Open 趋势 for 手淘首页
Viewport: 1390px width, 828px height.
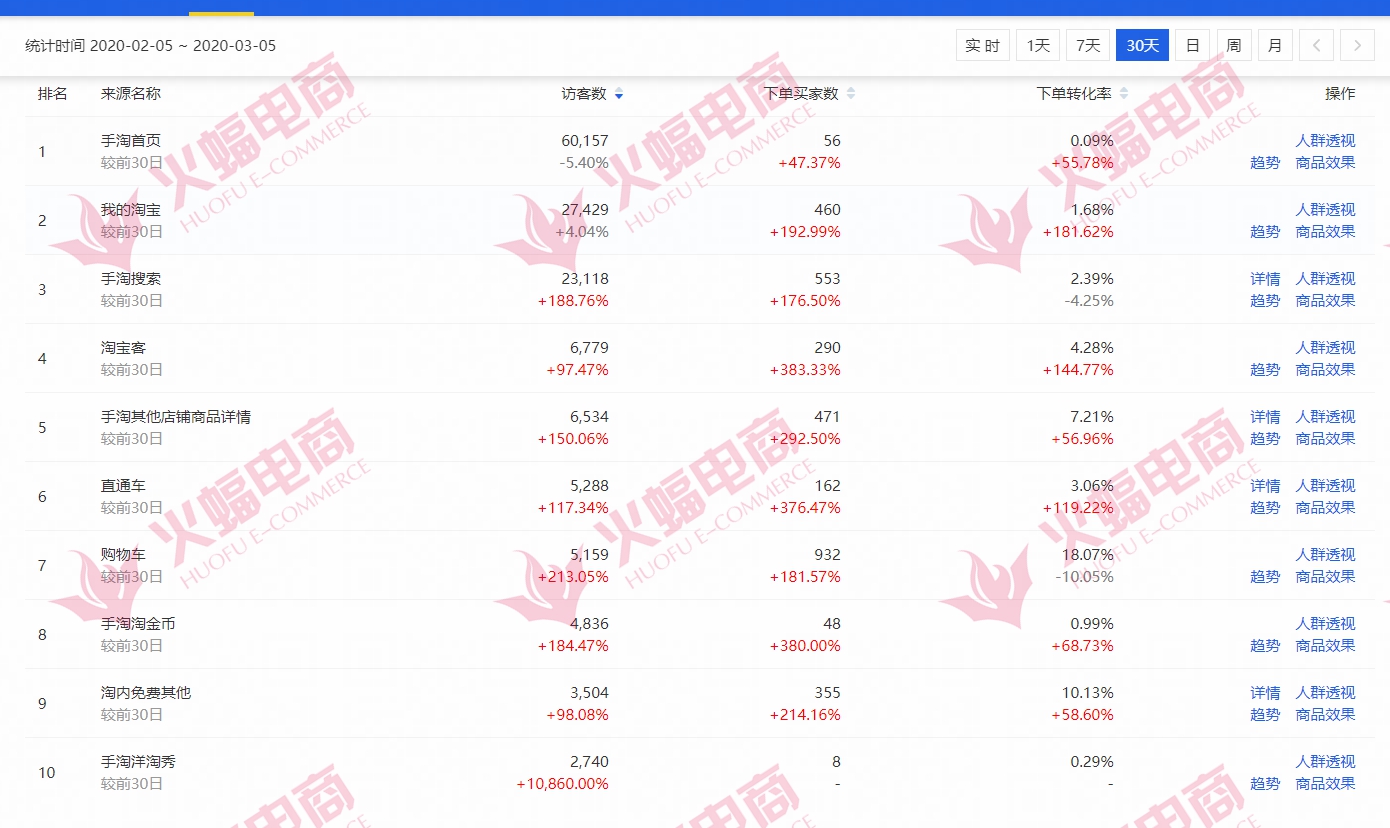click(x=1265, y=163)
